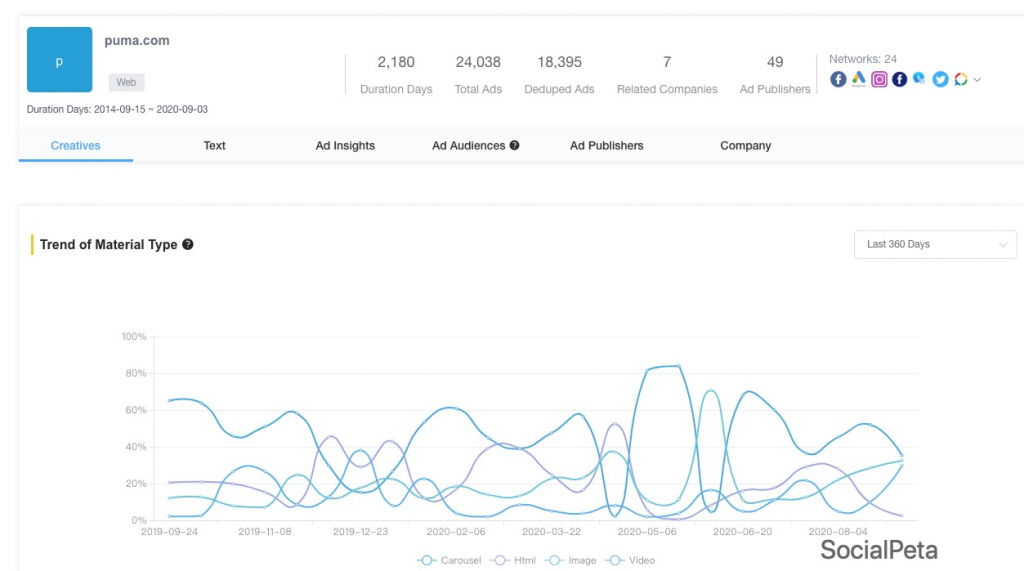Click the Messenger network icon
Screen dimensions: 1024x571
click(920, 79)
